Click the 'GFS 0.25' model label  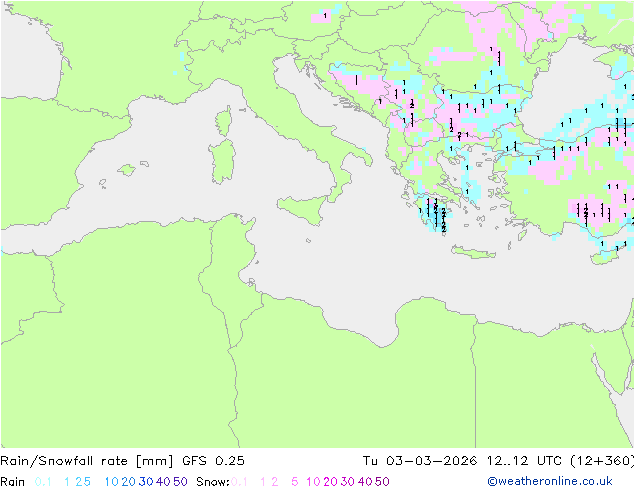tap(213, 461)
